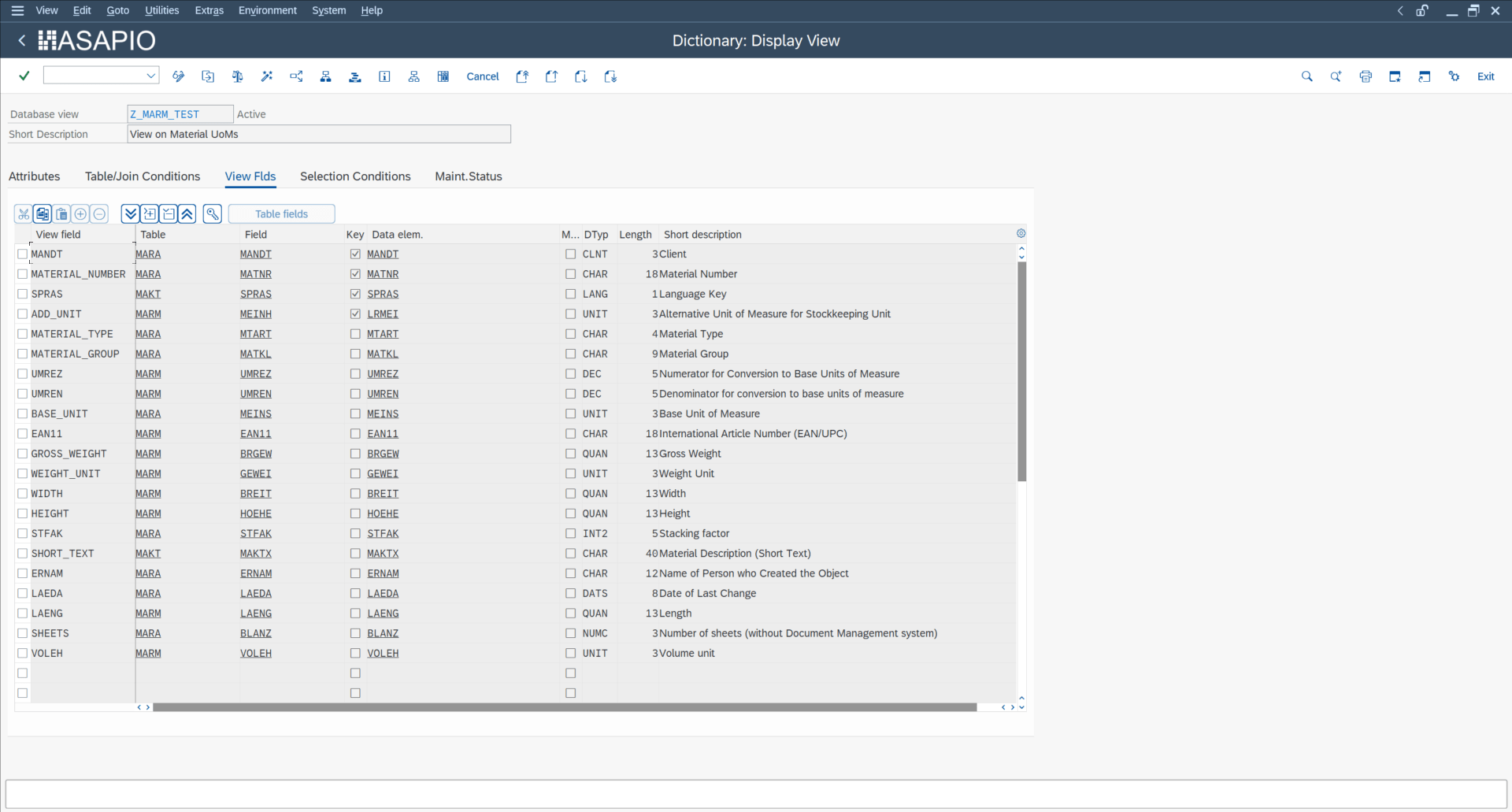Click the Check balance scale icon
1512x812 pixels.
pos(237,76)
